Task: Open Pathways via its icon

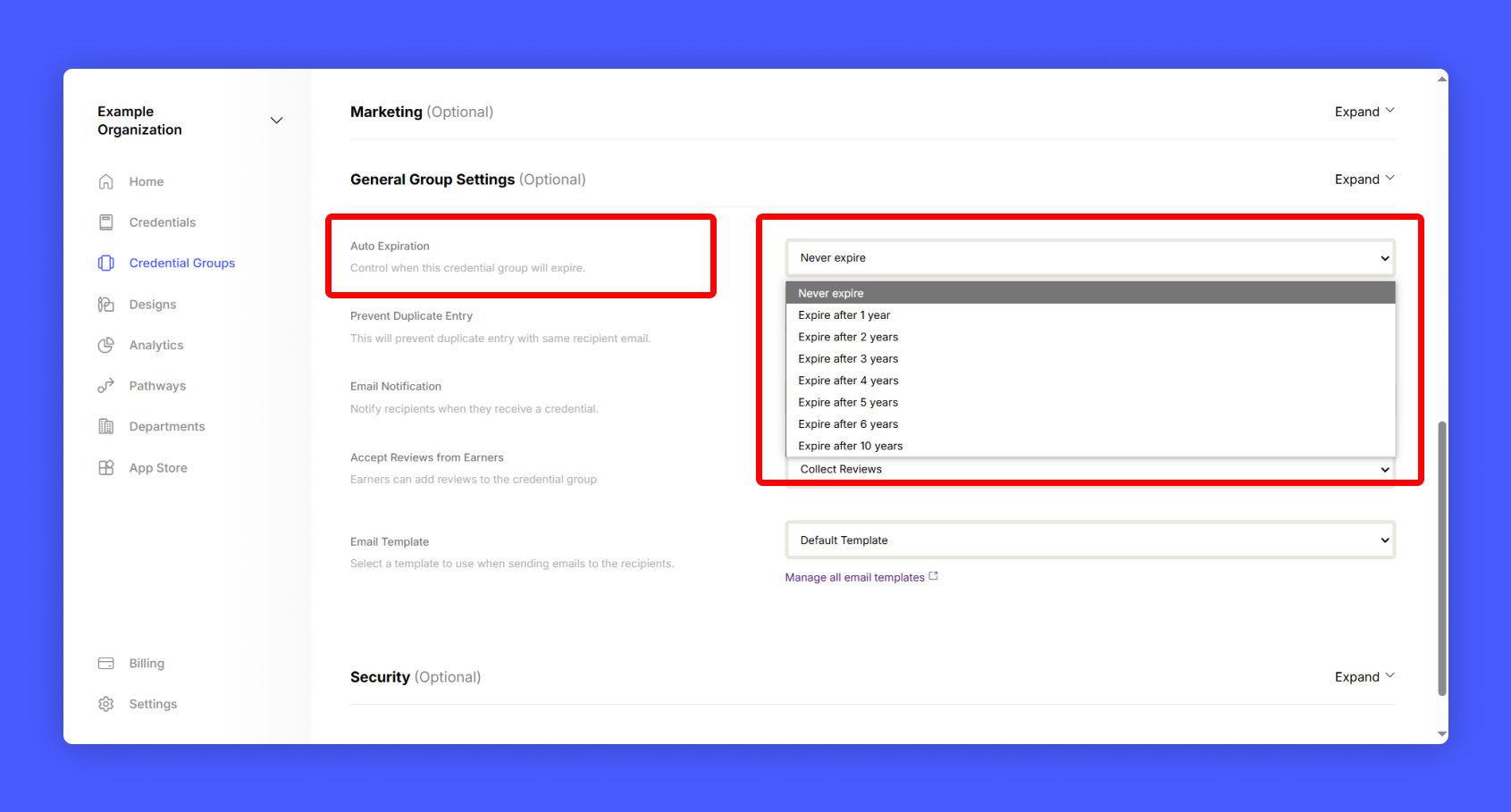Action: tap(105, 386)
